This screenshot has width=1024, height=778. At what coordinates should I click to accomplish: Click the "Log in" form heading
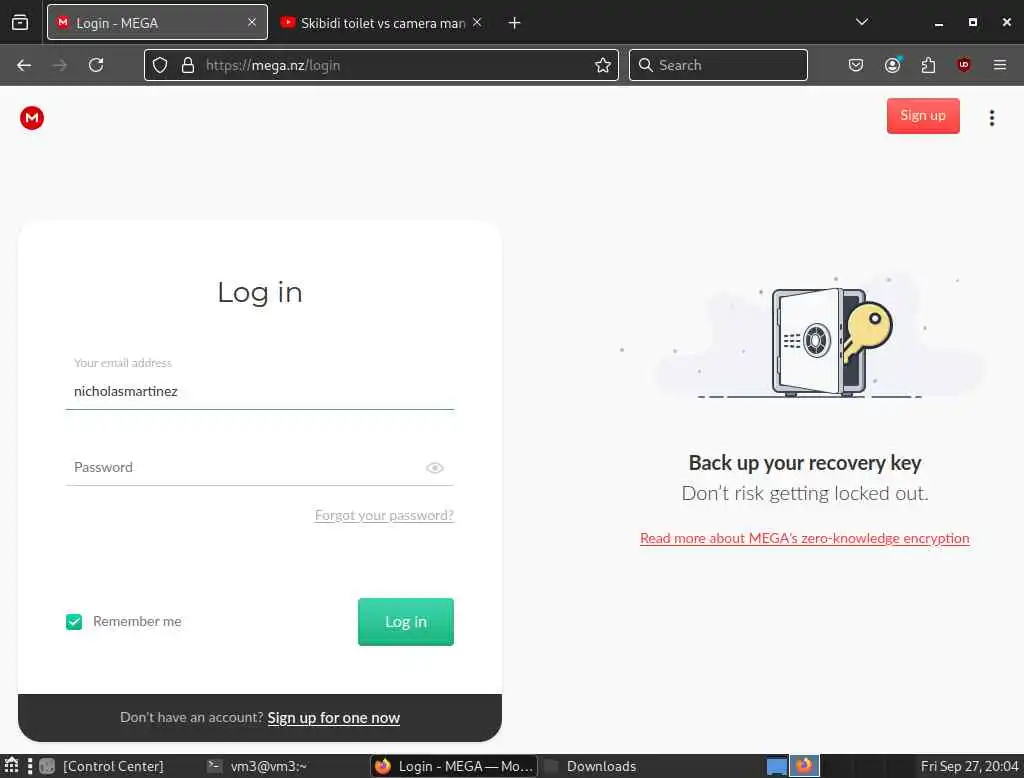pyautogui.click(x=260, y=292)
